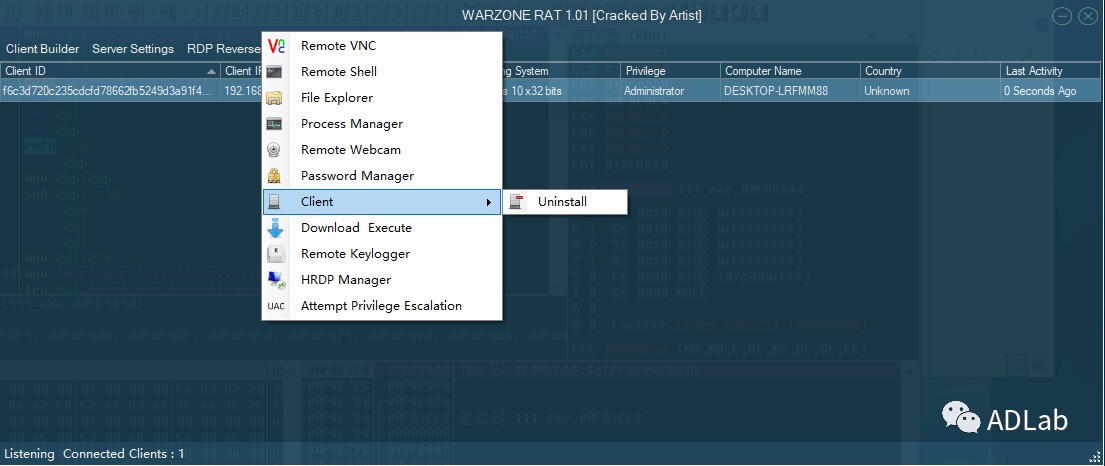Click the Download Execute arrow icon

click(276, 228)
